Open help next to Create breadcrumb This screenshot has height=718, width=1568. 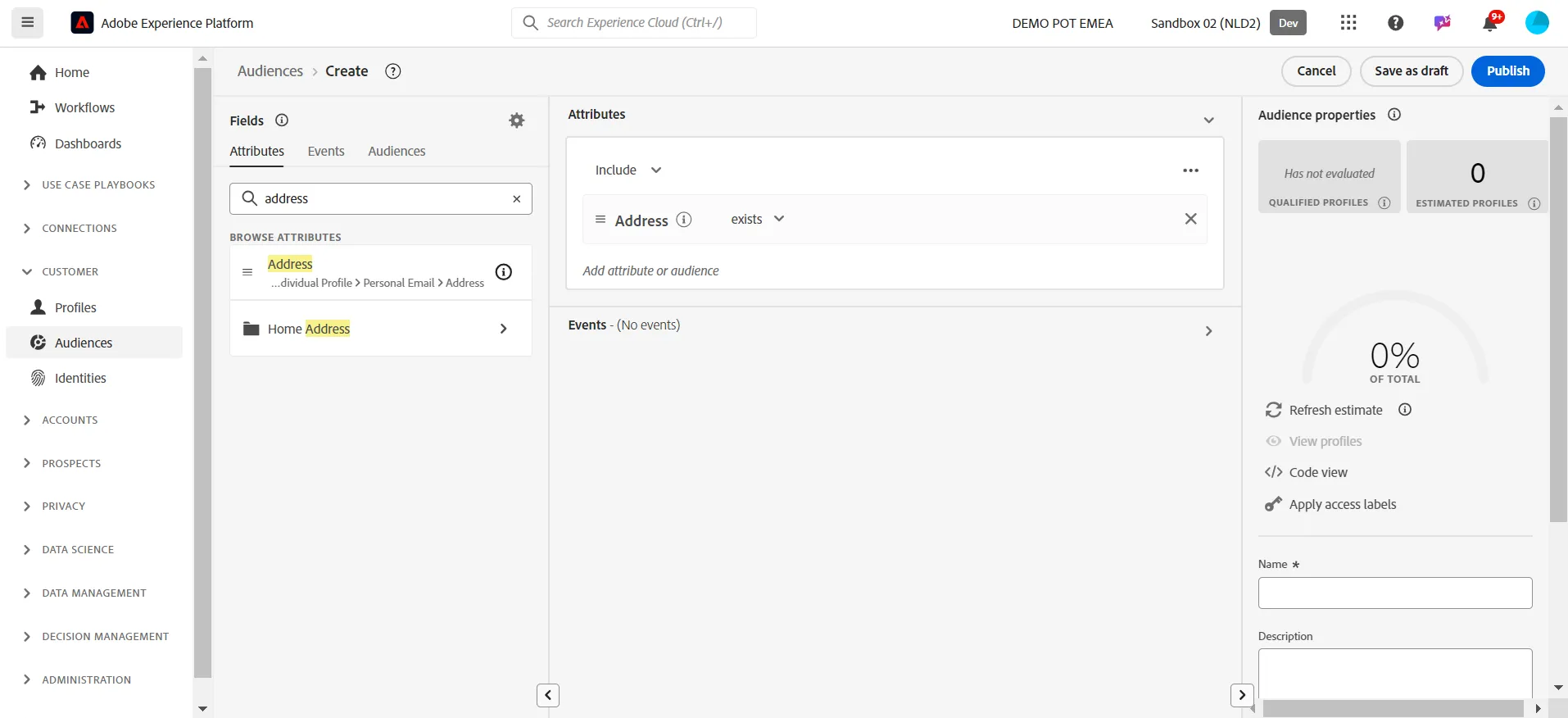point(393,71)
